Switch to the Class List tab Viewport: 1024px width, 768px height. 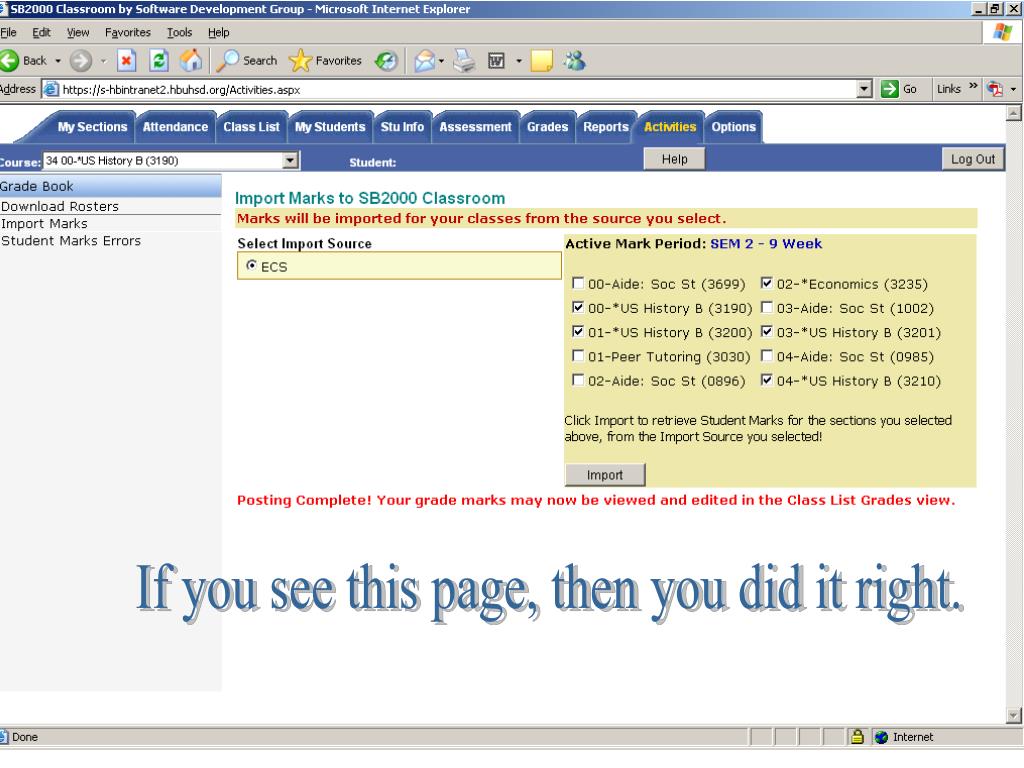tap(251, 127)
